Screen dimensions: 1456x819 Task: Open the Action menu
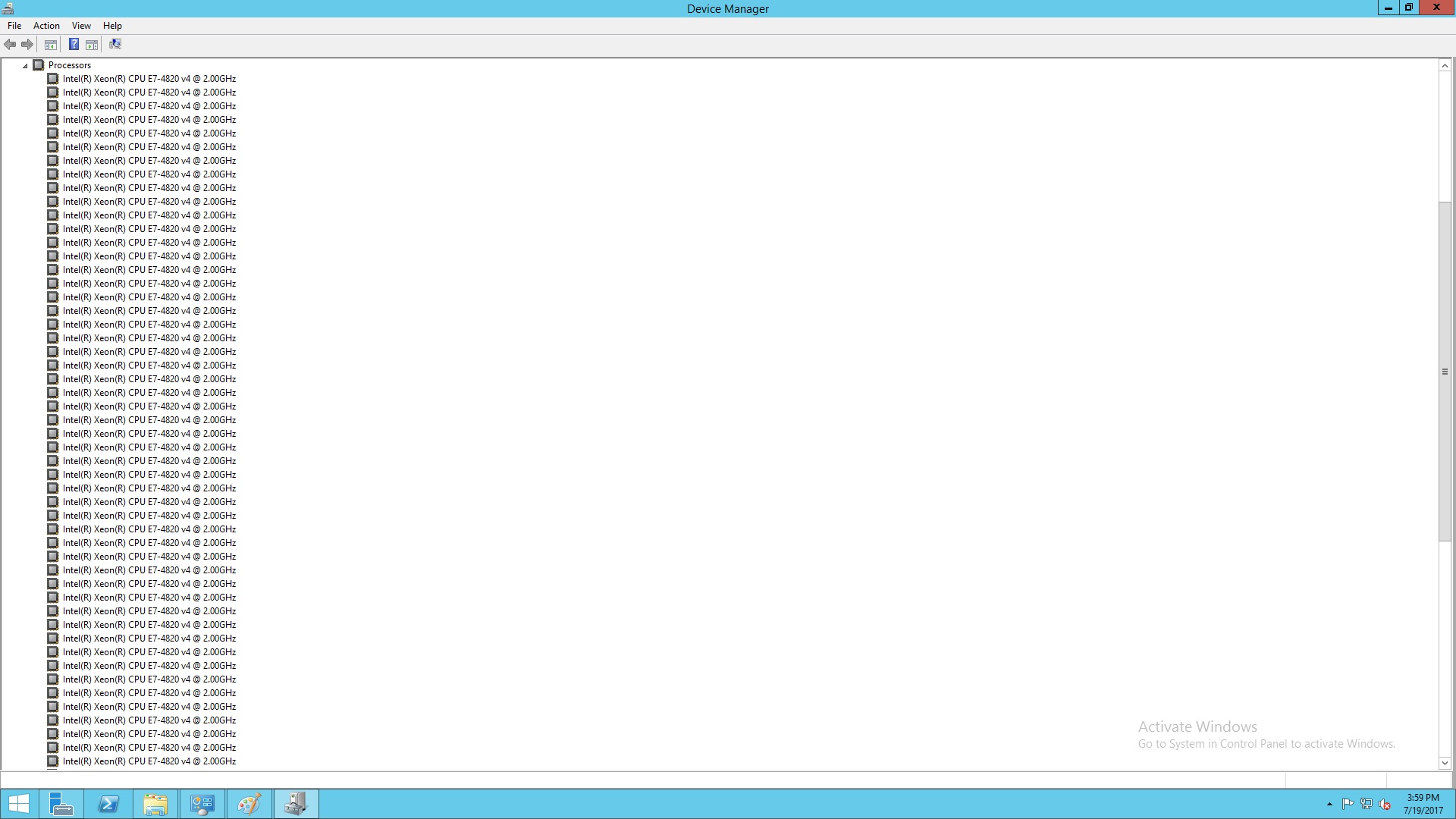46,26
